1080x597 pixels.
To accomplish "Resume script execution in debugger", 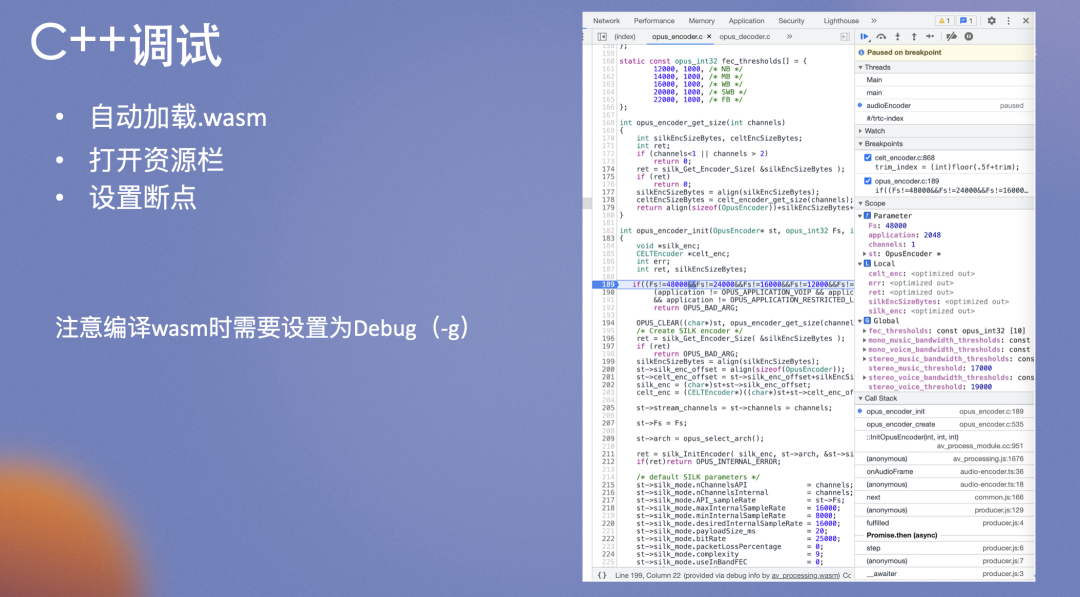I will pyautogui.click(x=864, y=36).
